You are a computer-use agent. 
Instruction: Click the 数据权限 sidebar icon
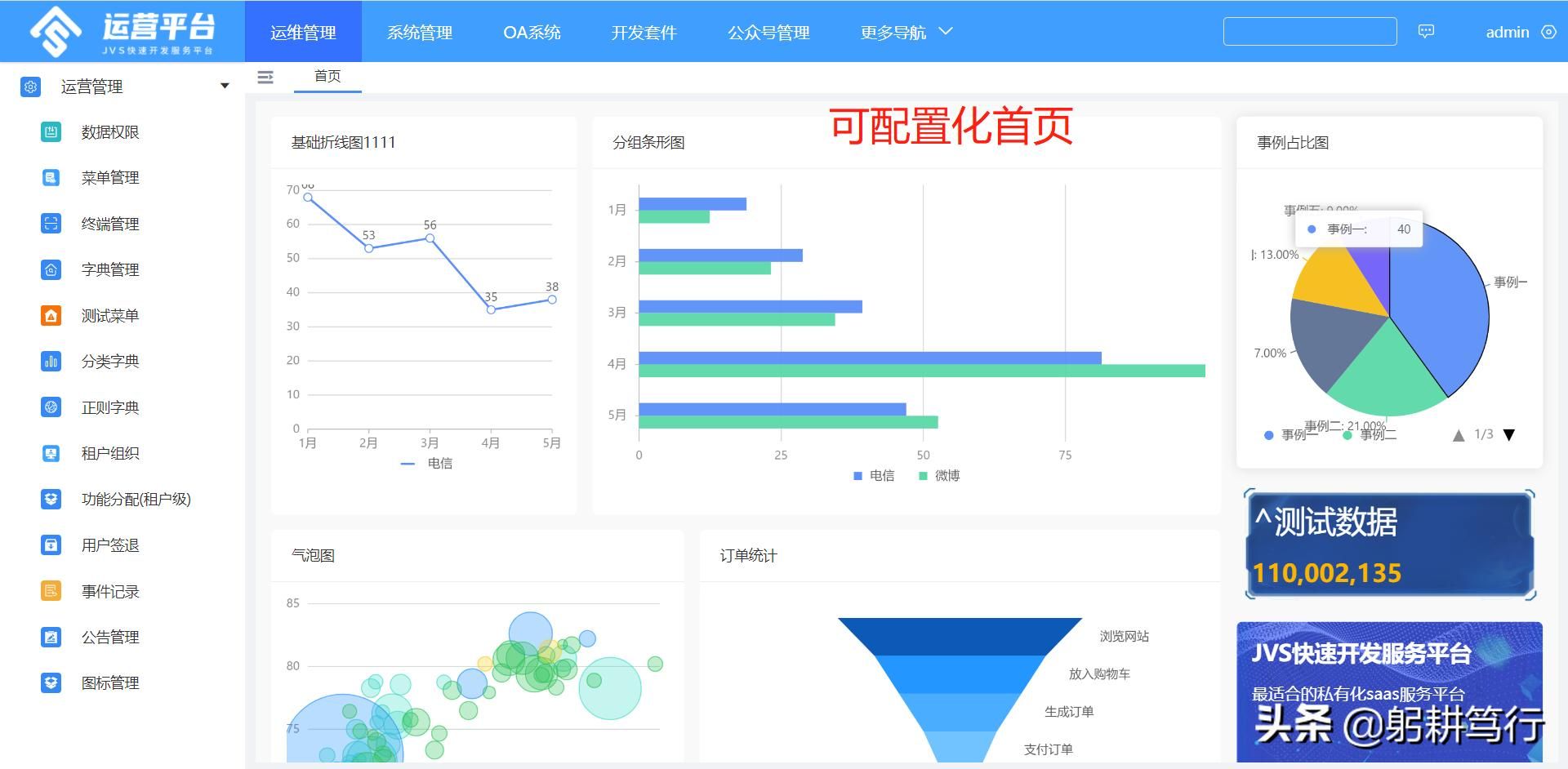(51, 131)
